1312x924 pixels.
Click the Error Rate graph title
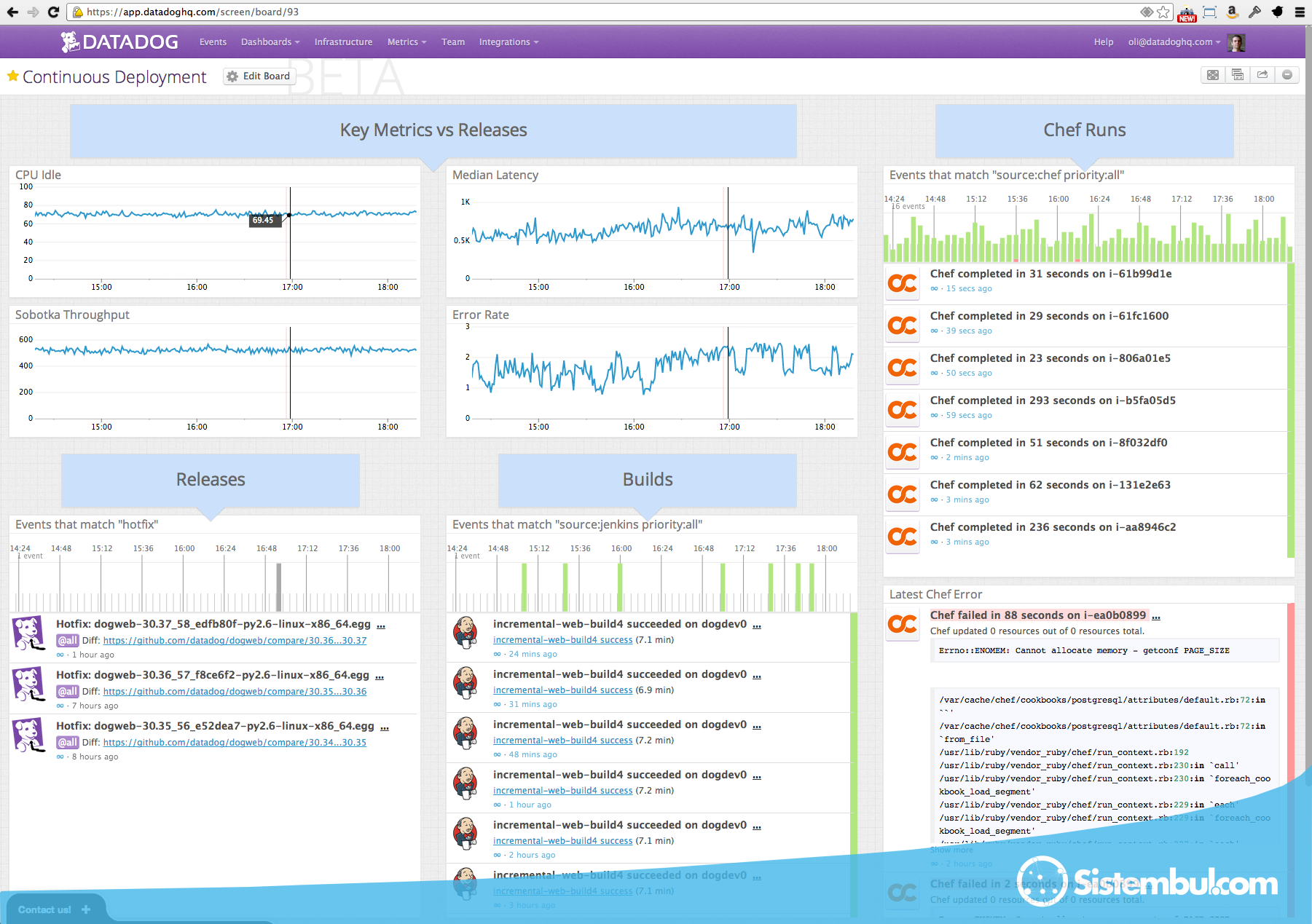point(481,315)
